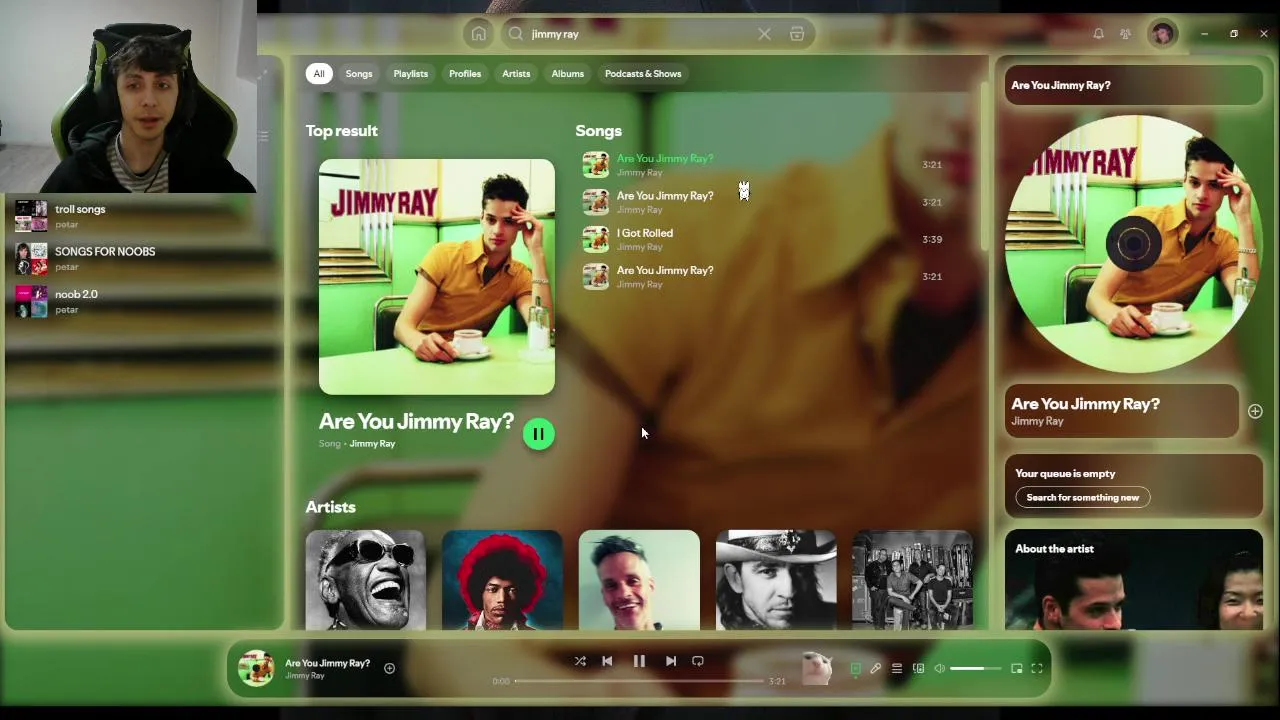The image size is (1280, 720).
Task: Add current song to library in right panel
Action: point(1255,411)
